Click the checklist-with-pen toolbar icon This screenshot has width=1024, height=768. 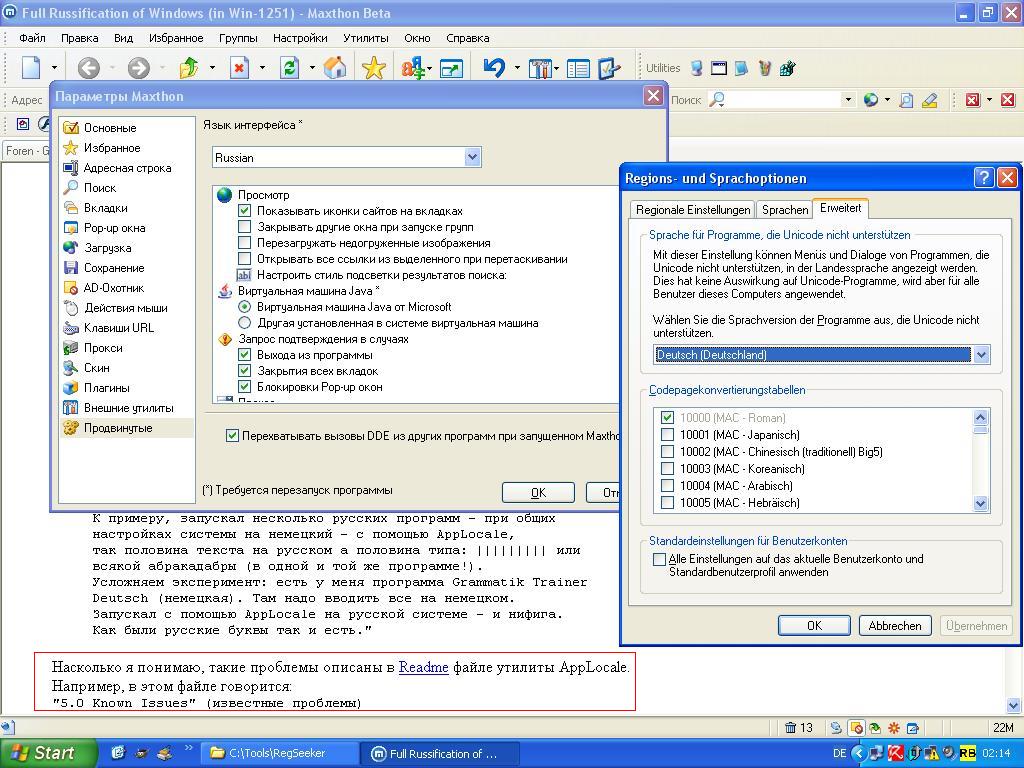[x=608, y=68]
